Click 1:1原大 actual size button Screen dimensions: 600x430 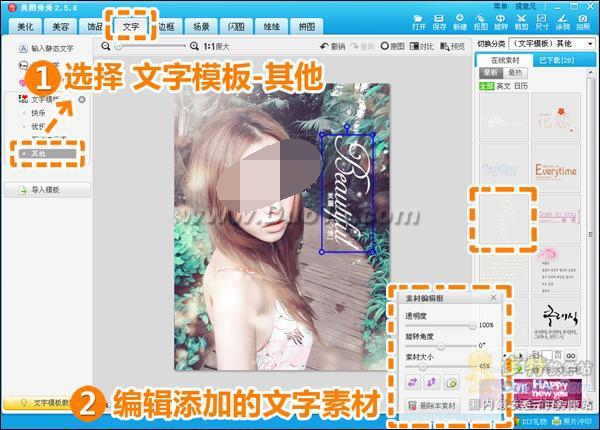click(x=216, y=47)
